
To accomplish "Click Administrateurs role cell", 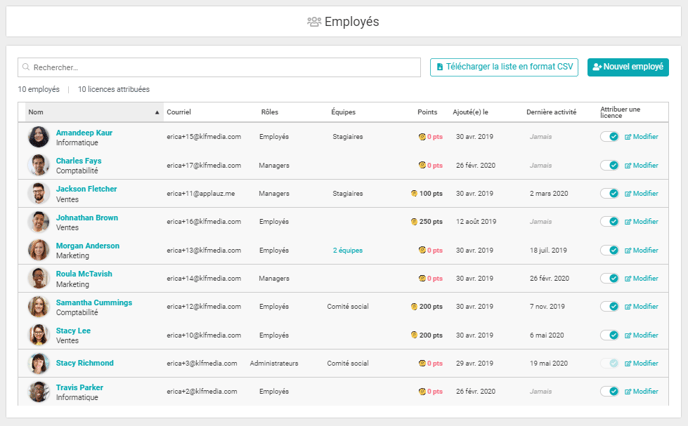I will coord(274,363).
